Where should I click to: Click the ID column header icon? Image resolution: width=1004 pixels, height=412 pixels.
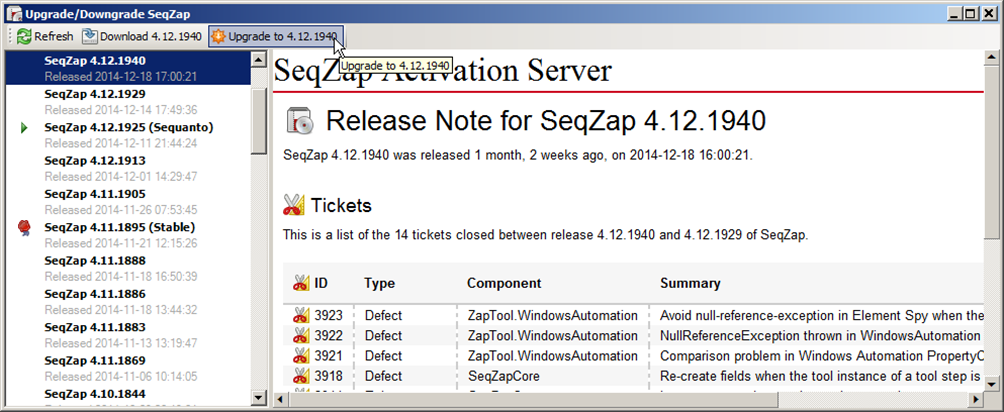click(301, 283)
